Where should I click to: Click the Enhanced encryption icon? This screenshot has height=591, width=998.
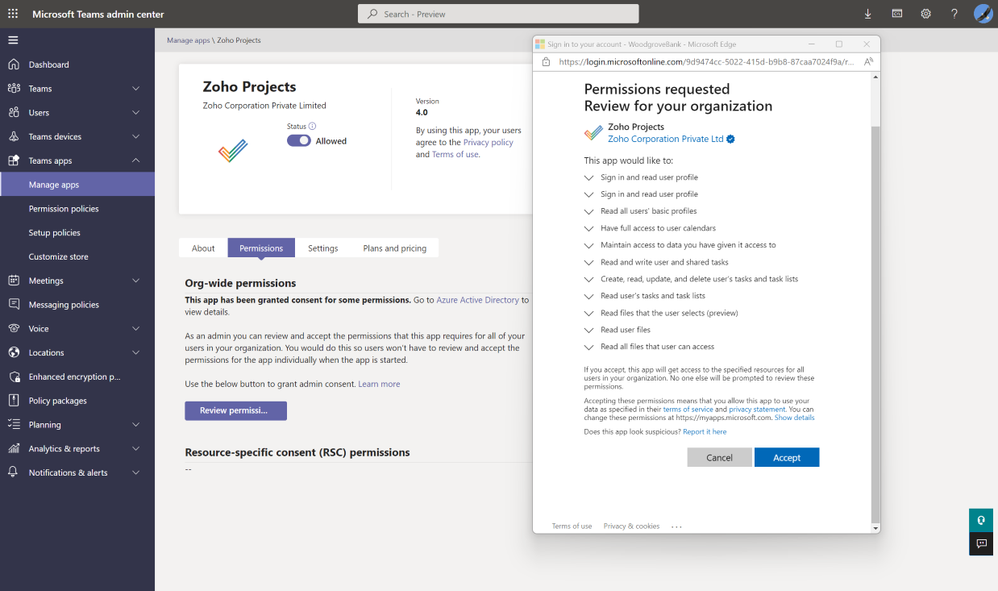[13, 377]
